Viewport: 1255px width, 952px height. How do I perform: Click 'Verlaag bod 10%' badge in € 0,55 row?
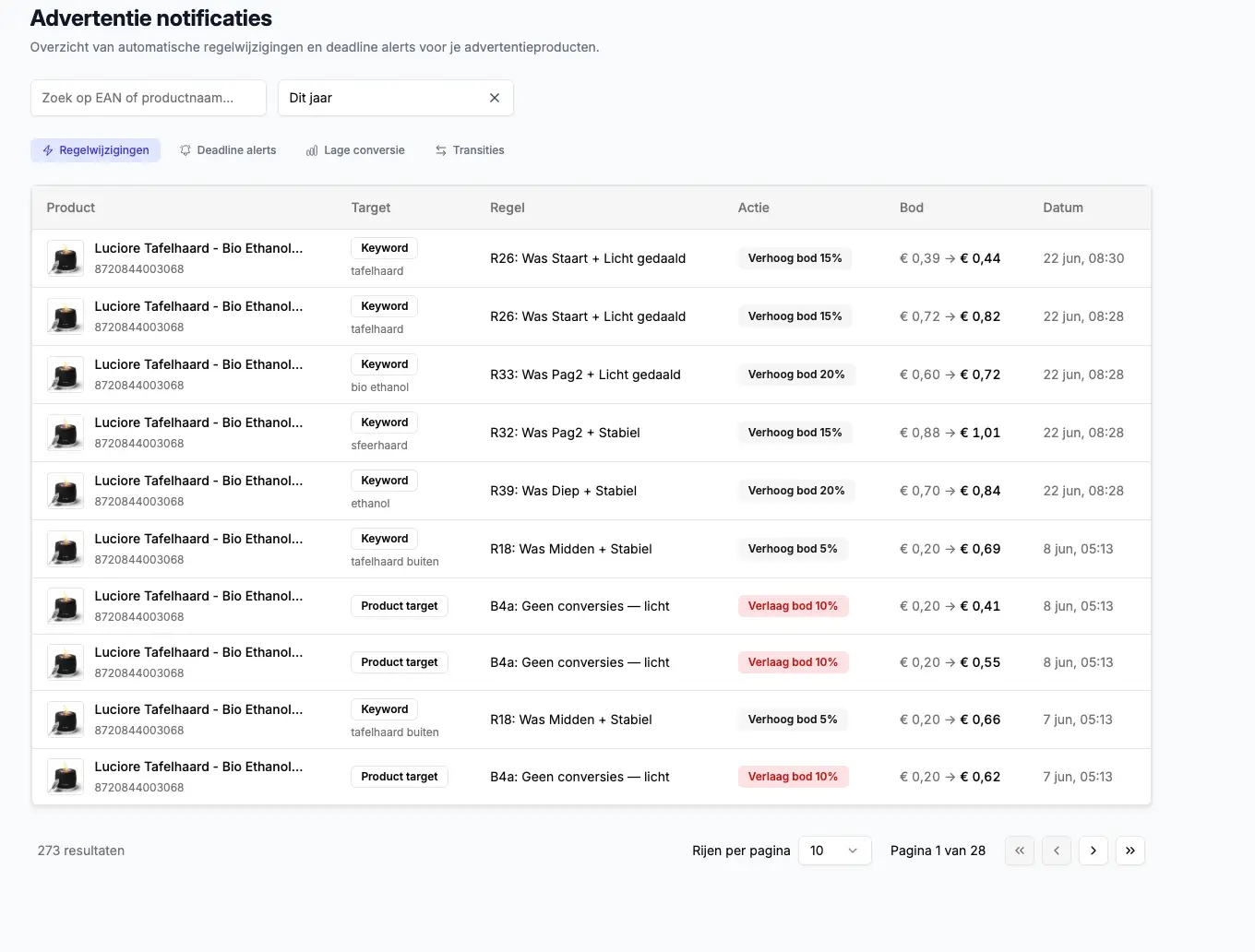point(793,662)
